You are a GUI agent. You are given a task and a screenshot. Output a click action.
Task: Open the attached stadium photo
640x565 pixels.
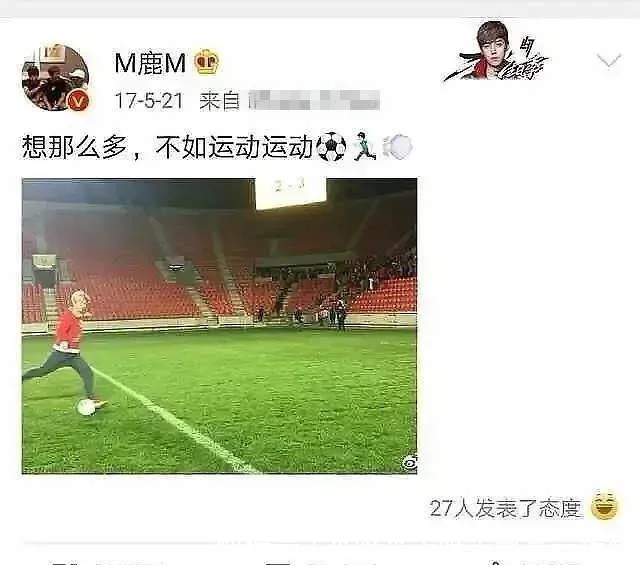(220, 326)
